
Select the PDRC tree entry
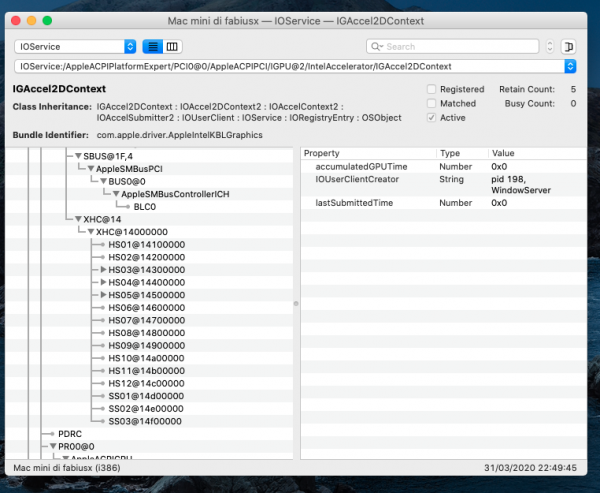pos(70,434)
